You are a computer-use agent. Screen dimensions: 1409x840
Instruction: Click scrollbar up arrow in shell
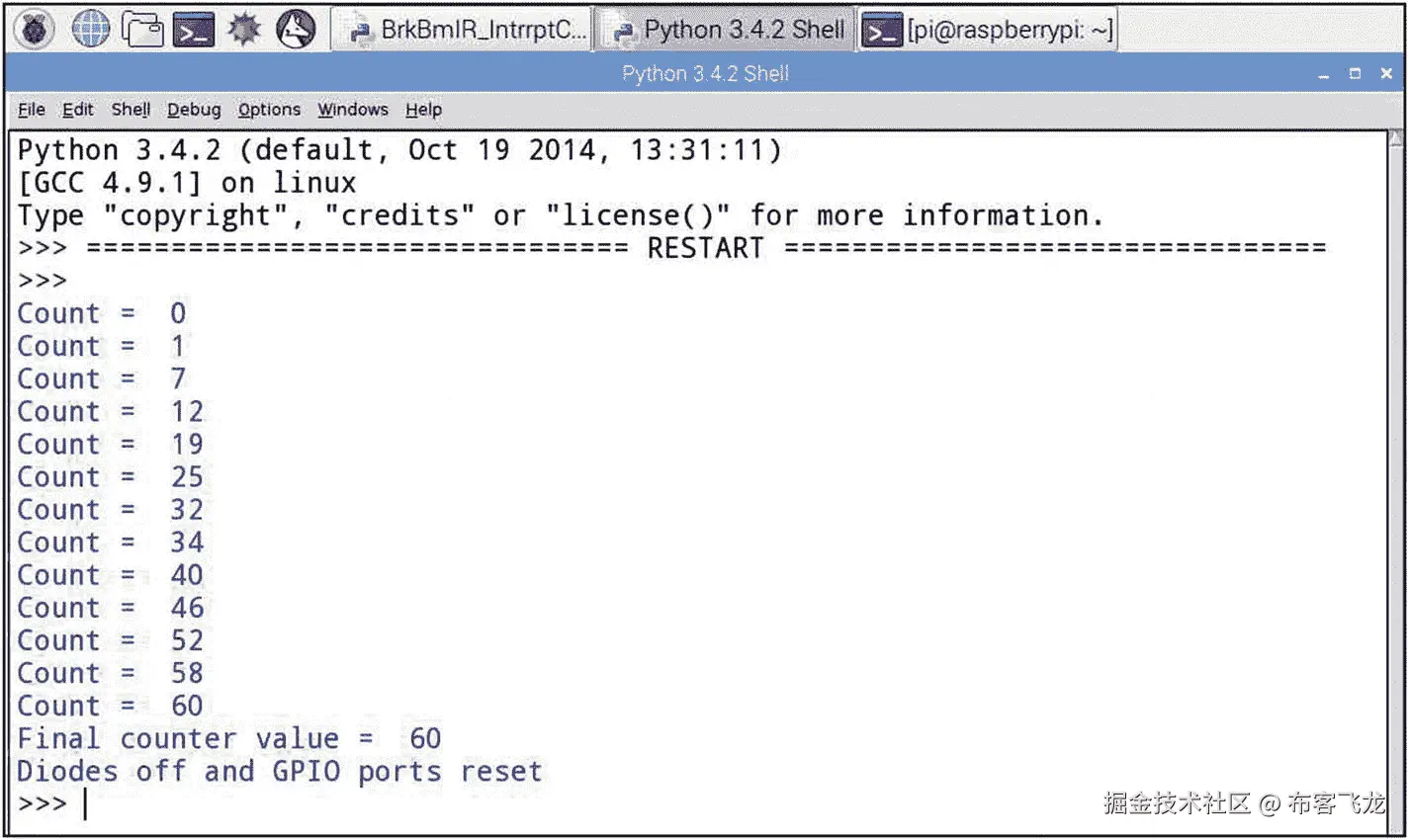pos(1397,138)
